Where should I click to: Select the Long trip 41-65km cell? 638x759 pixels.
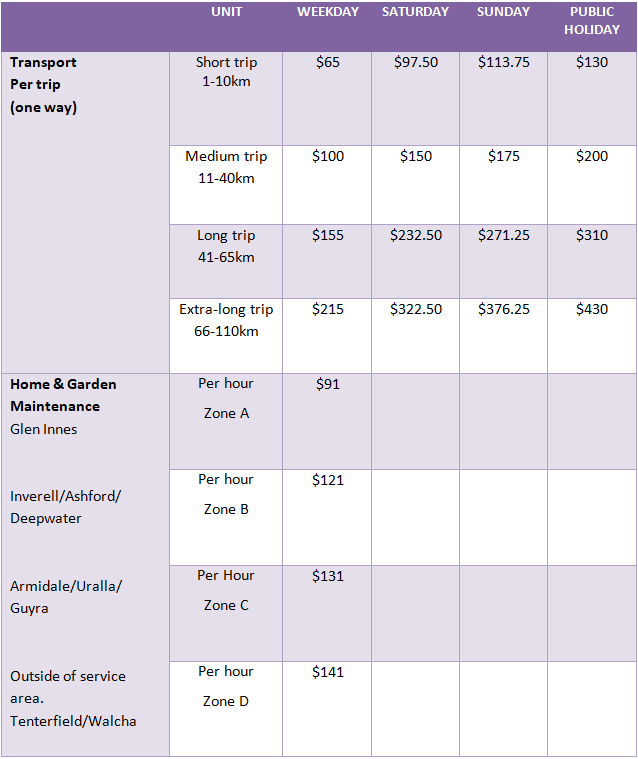pos(226,246)
